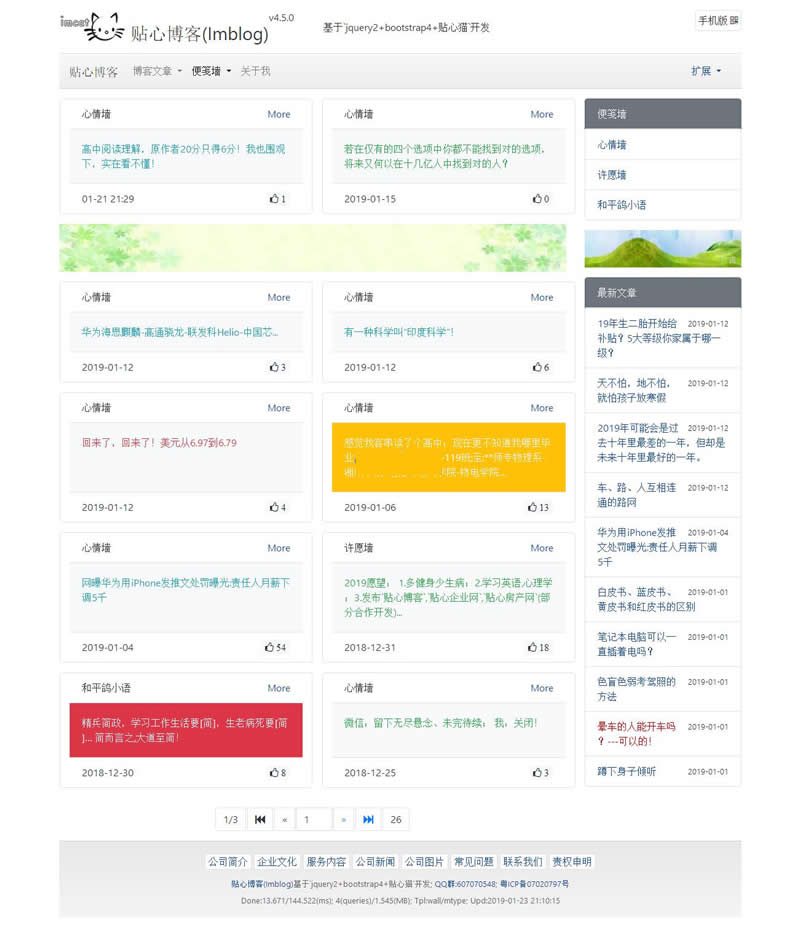Open article 车、路、人互相连通的路网
The height and width of the screenshot is (927, 800).
coord(636,495)
